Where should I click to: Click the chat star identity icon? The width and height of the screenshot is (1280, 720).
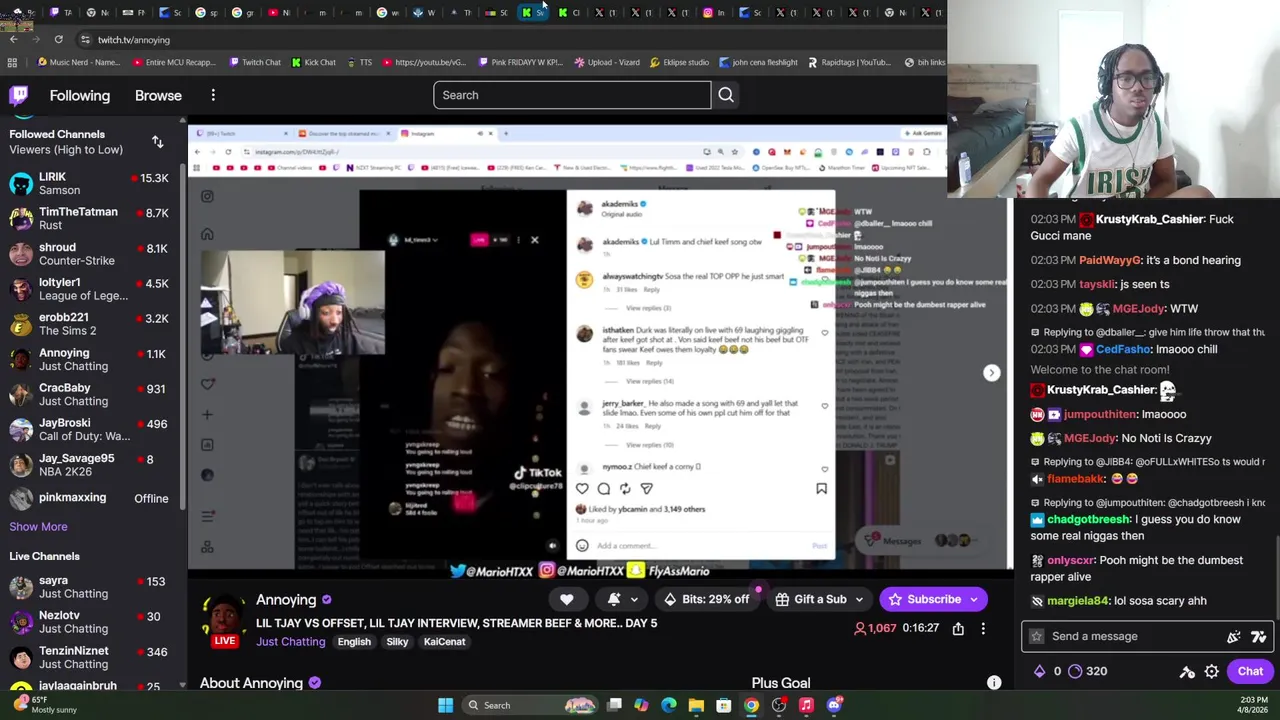coord(1036,636)
